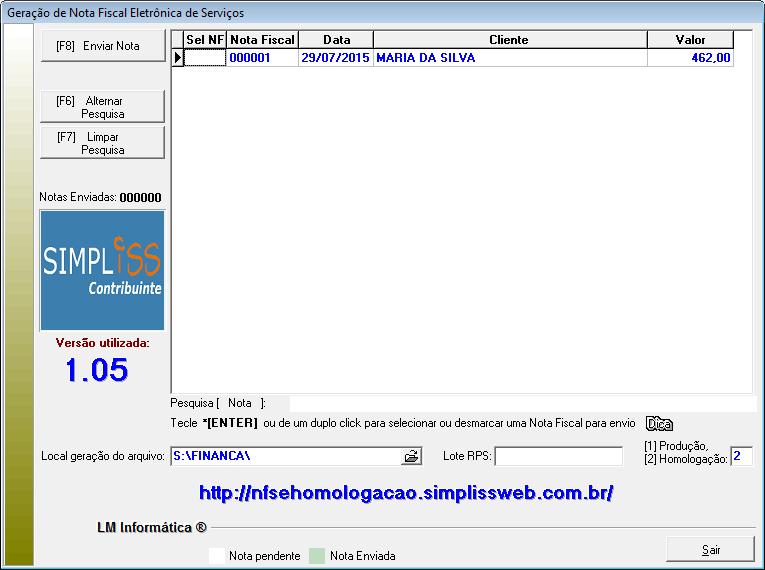
Task: Sort by the Nota Fiscal column header
Action: [262, 40]
